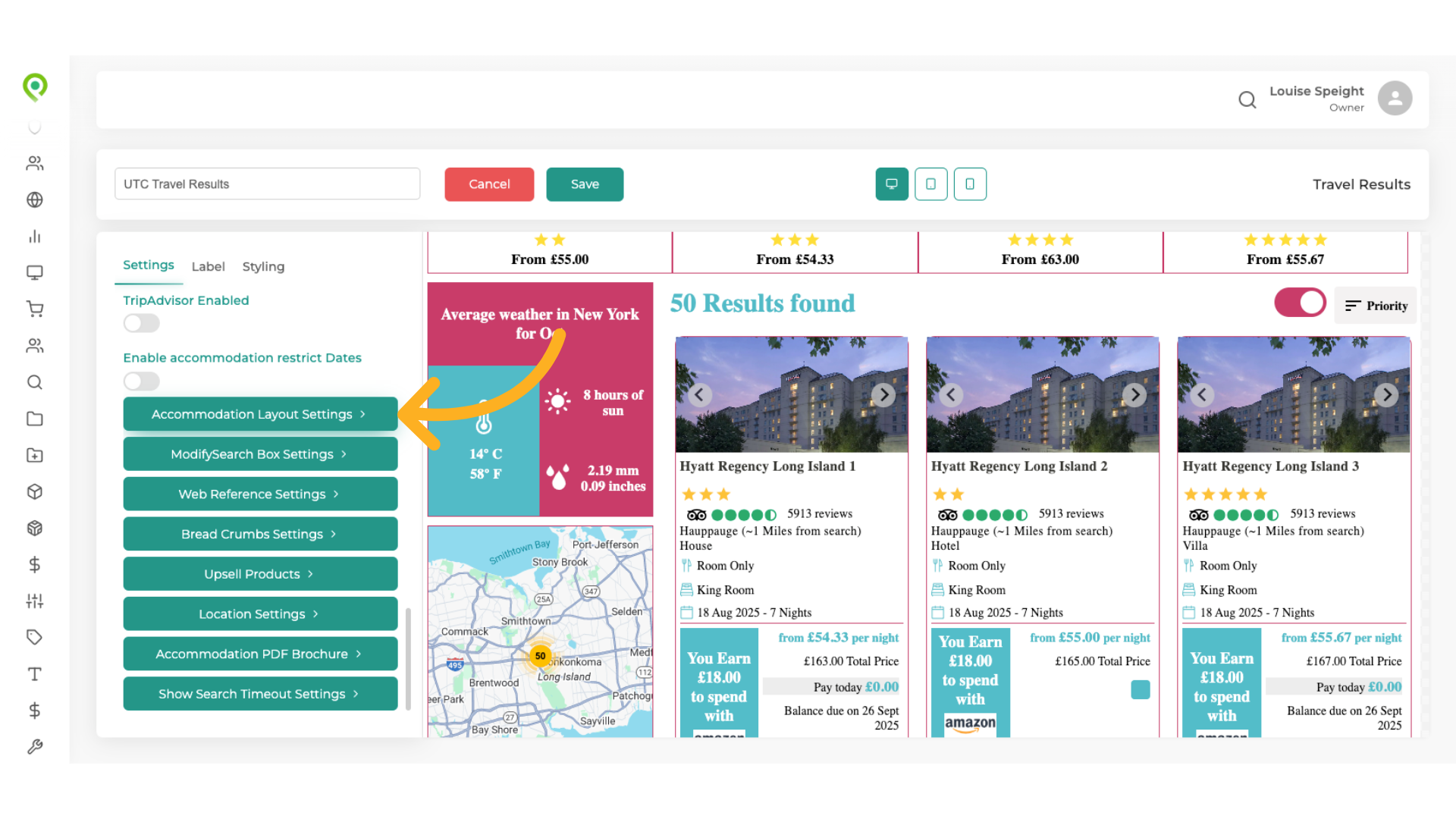1456x819 pixels.
Task: Click the search magnifier near Louise Speight
Action: pyautogui.click(x=1247, y=99)
